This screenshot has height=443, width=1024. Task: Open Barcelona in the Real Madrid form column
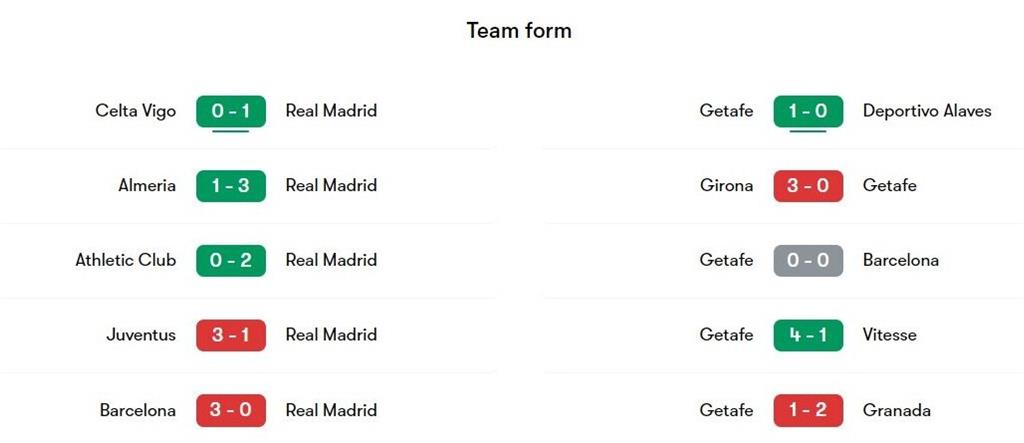pyautogui.click(x=137, y=410)
